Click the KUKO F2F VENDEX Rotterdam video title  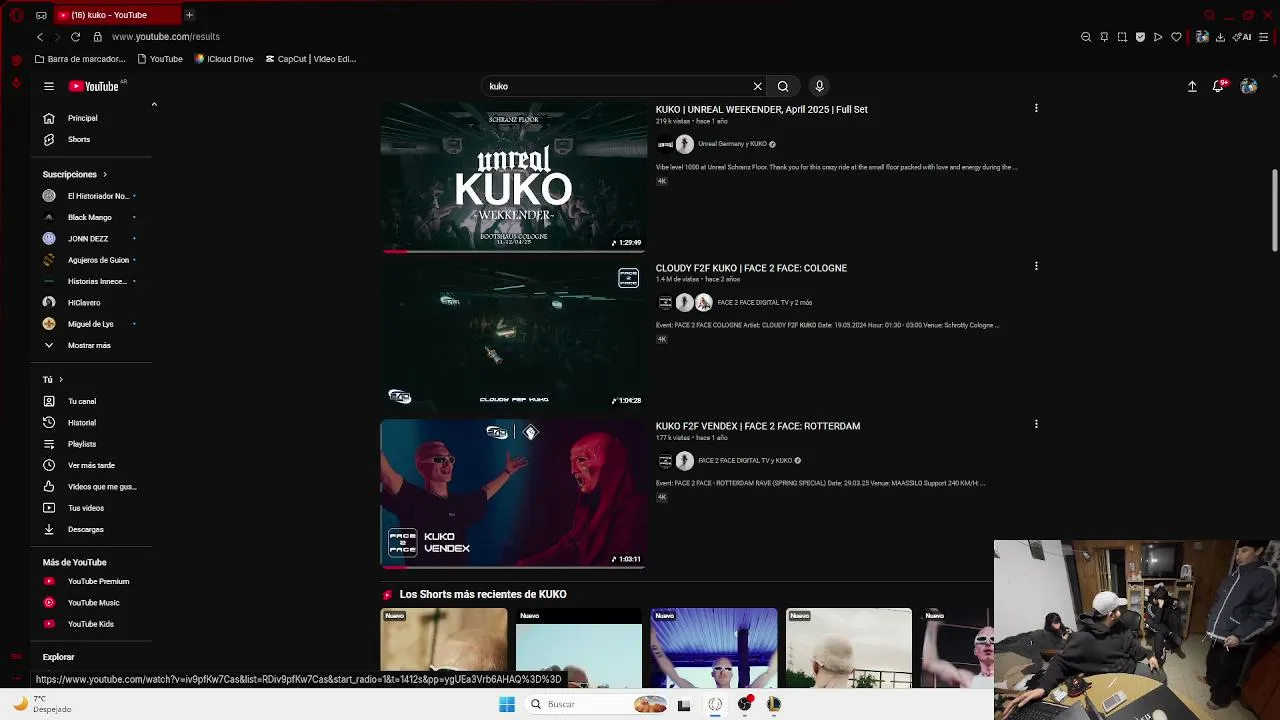(x=758, y=426)
